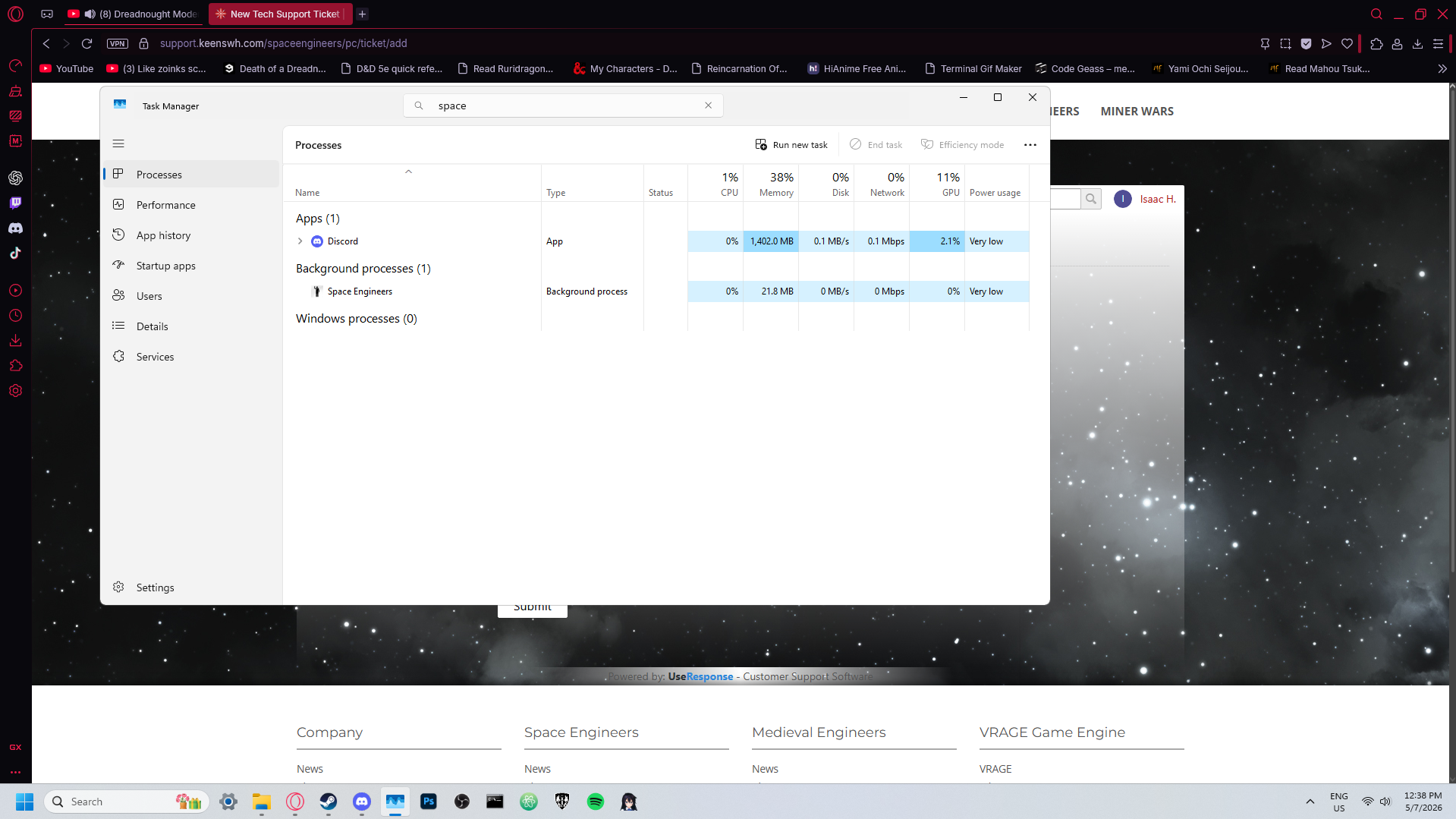Open Steam from the taskbar
Image resolution: width=1456 pixels, height=819 pixels.
329,802
